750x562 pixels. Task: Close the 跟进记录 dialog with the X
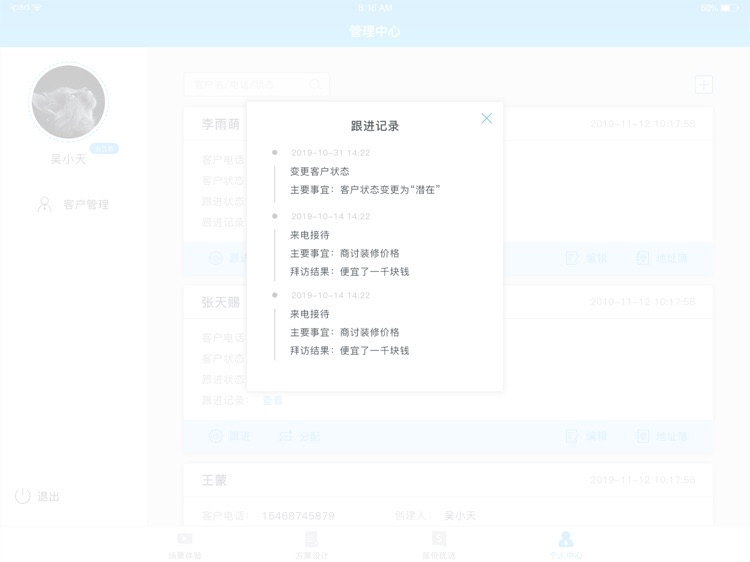click(x=486, y=118)
